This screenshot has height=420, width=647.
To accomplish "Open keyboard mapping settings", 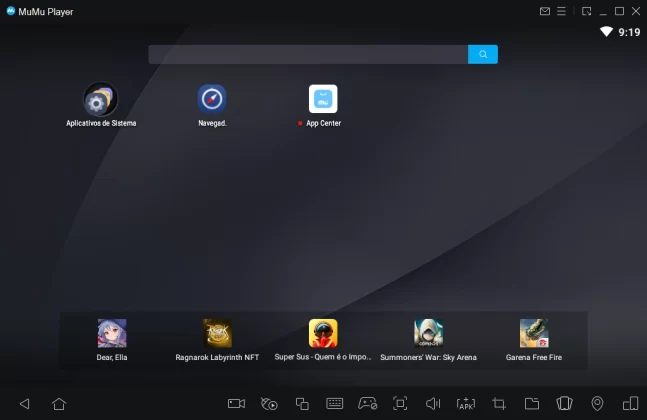I will (335, 404).
